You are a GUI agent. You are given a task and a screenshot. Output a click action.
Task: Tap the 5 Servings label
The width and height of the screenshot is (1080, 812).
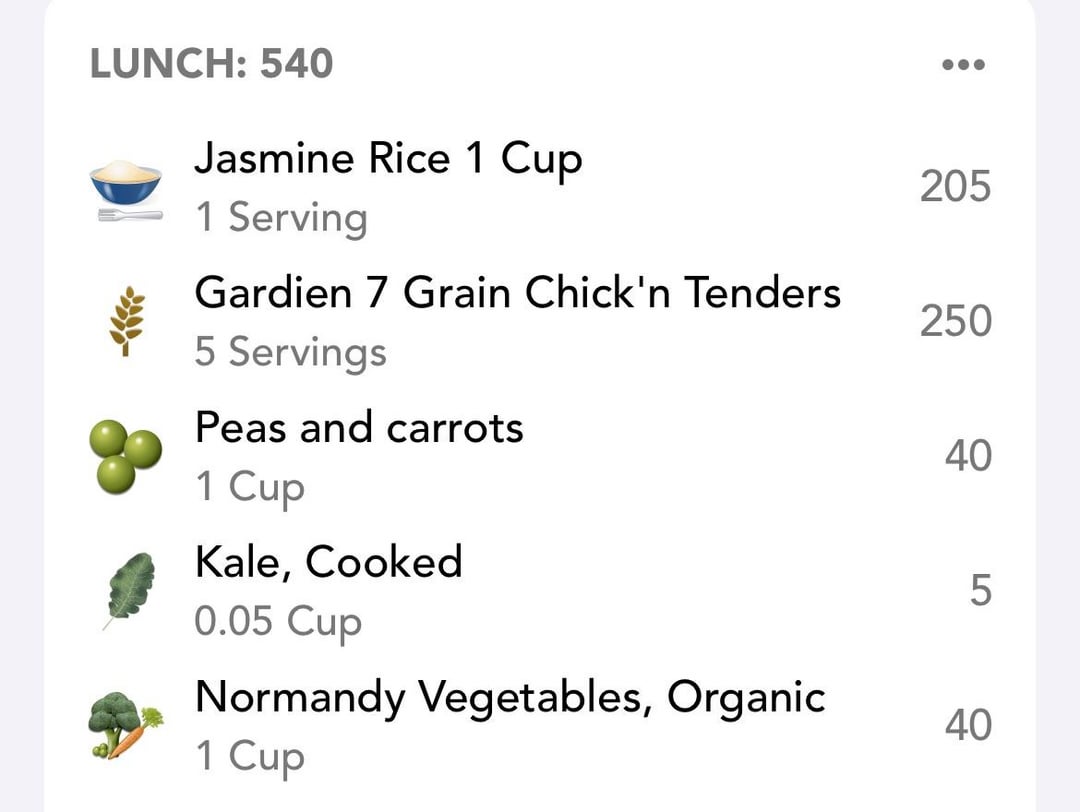point(290,352)
